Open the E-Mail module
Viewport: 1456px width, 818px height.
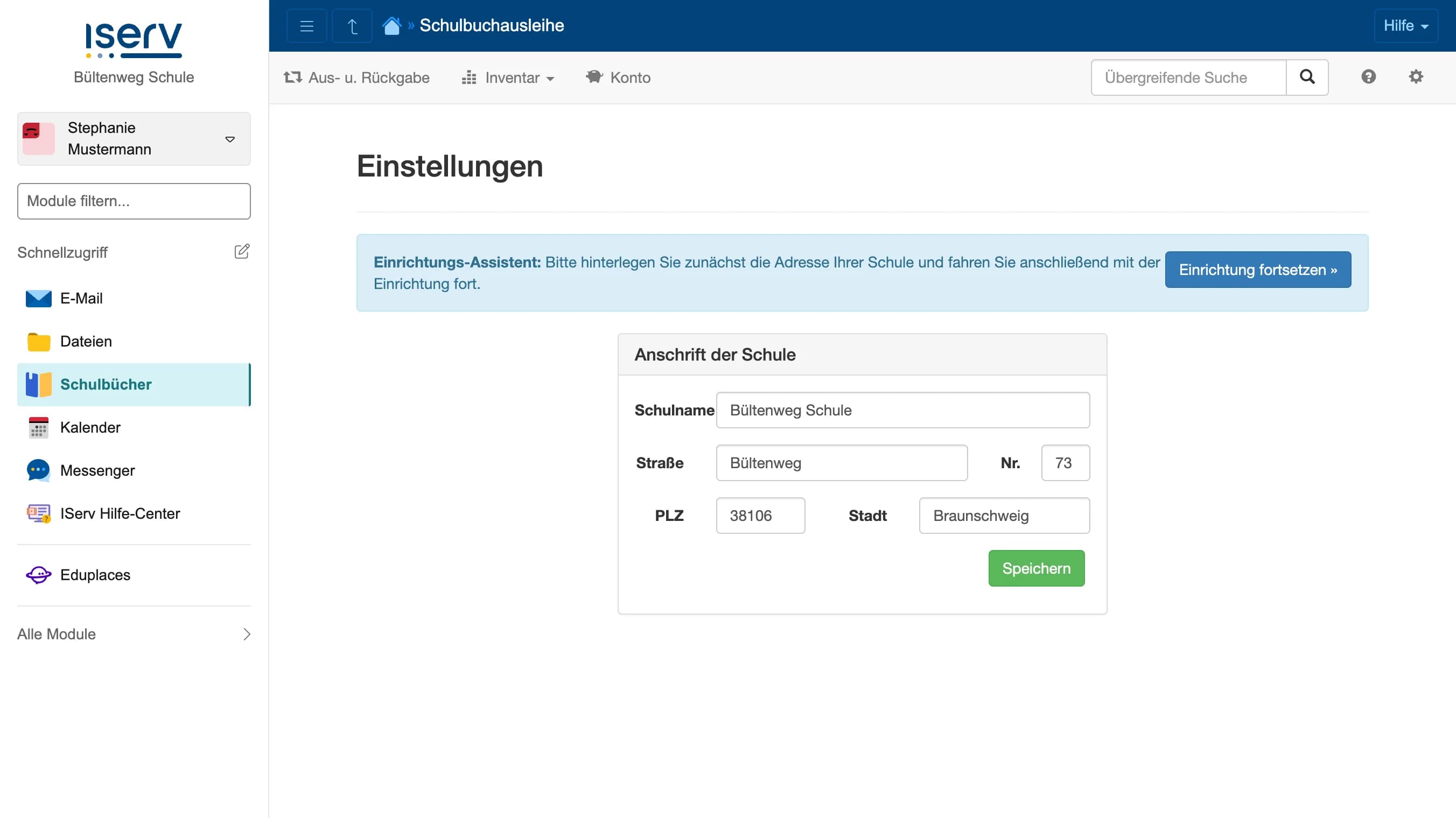pos(81,298)
